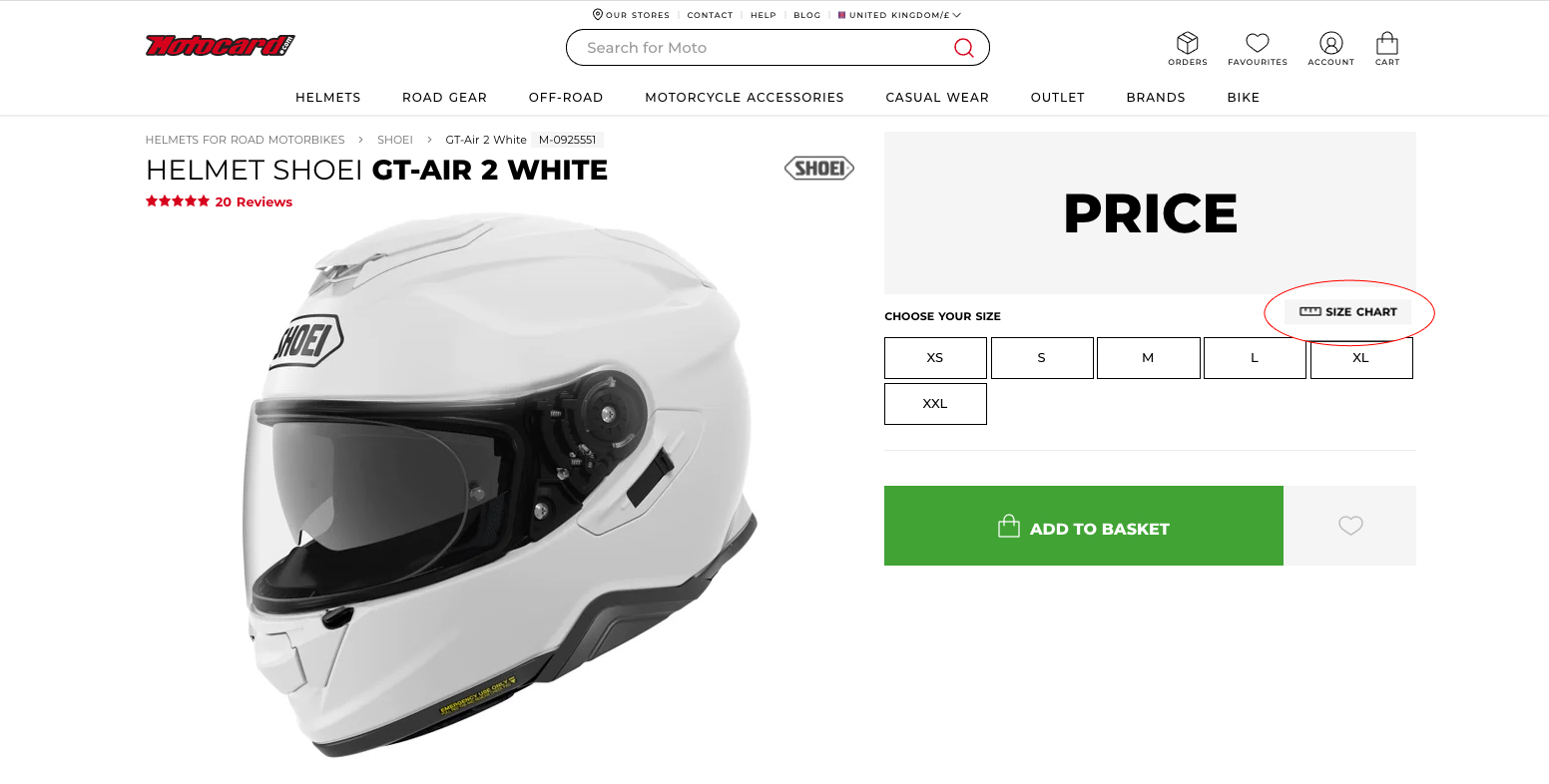Open the Orders box icon
The image size is (1549, 784).
point(1187,43)
